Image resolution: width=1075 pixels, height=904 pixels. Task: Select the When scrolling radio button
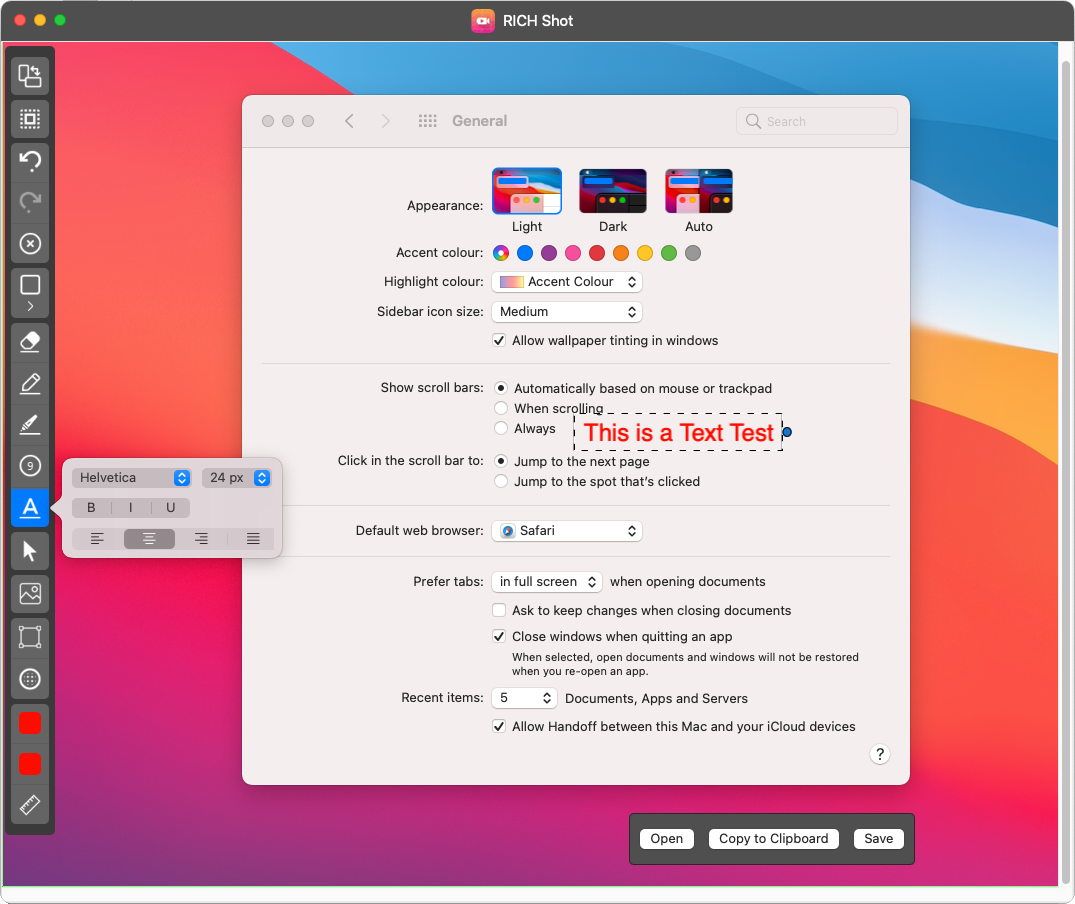501,408
